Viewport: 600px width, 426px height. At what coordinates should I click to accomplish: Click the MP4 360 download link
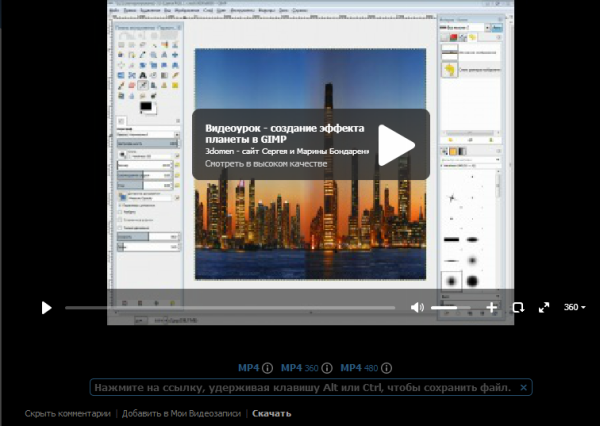pos(300,368)
